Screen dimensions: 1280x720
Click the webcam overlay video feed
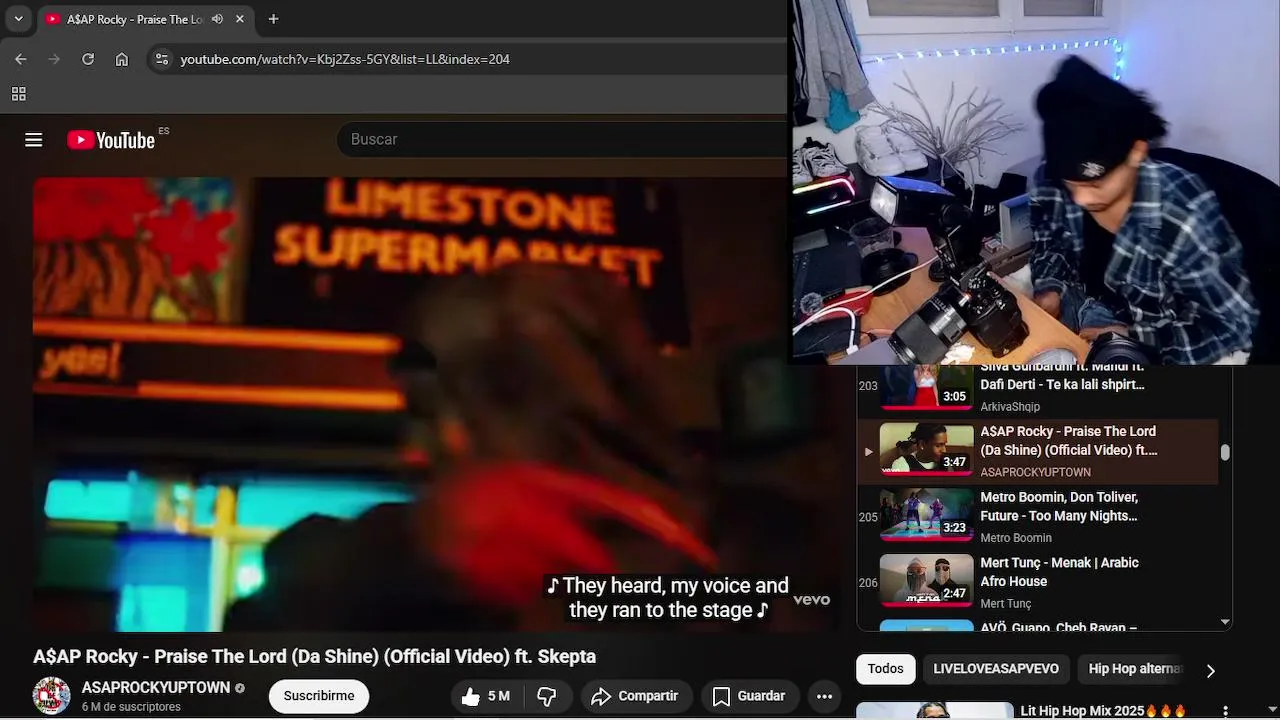coord(1034,182)
